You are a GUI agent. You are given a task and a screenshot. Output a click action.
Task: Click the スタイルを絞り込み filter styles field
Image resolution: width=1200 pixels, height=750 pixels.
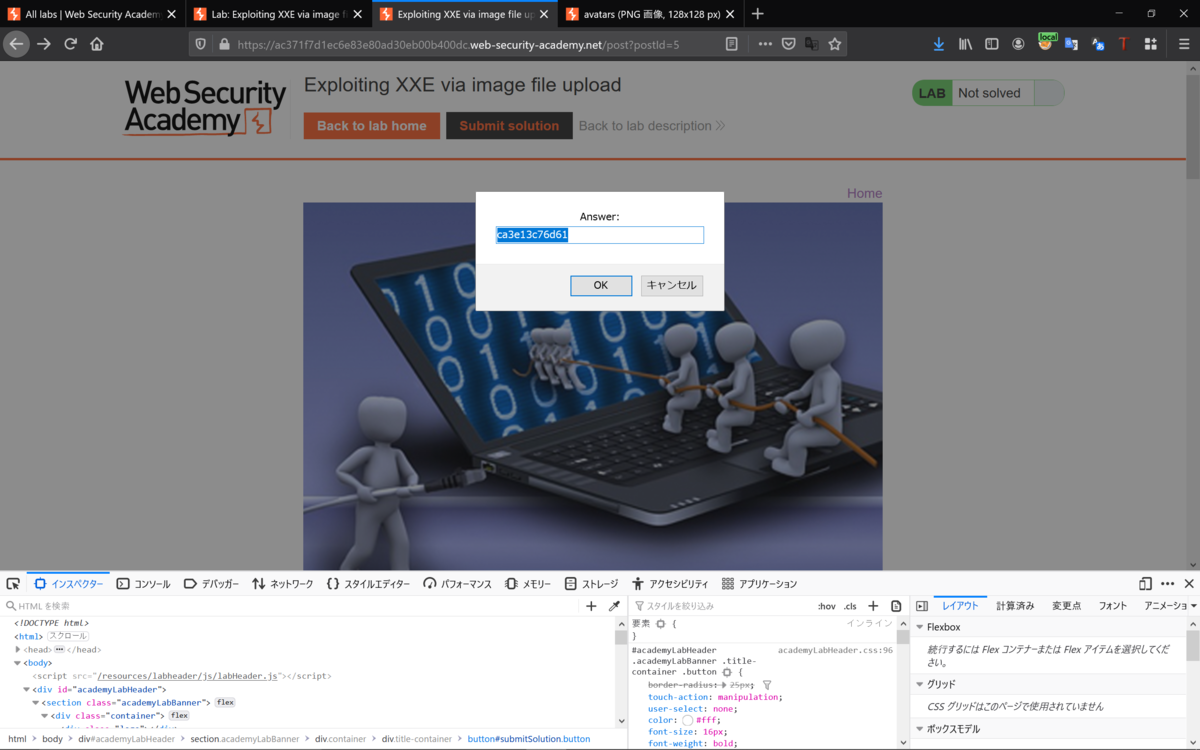722,606
